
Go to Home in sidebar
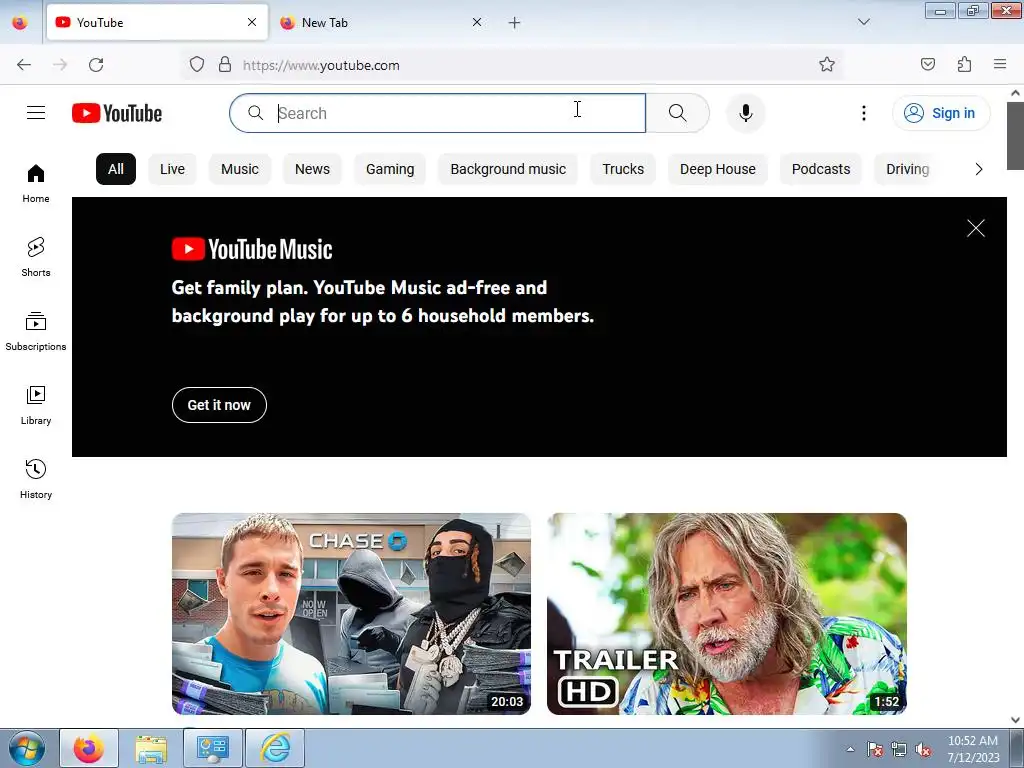tap(36, 184)
